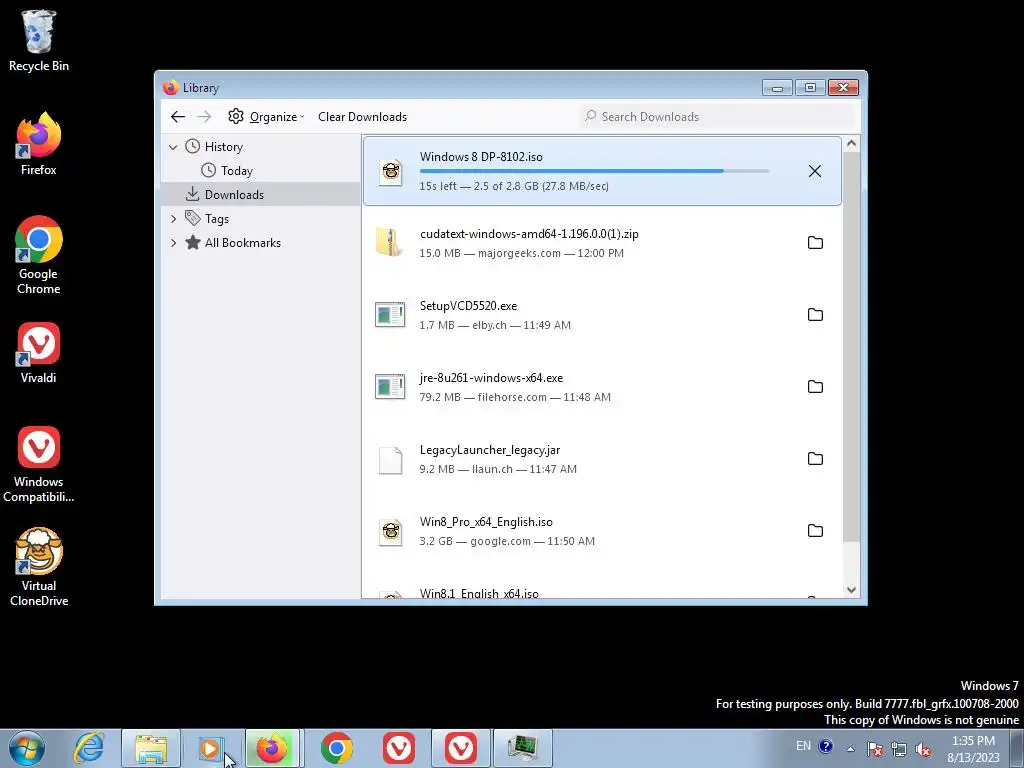The image size is (1024, 768).
Task: Open Windows Media Player from taskbar
Action: click(211, 748)
